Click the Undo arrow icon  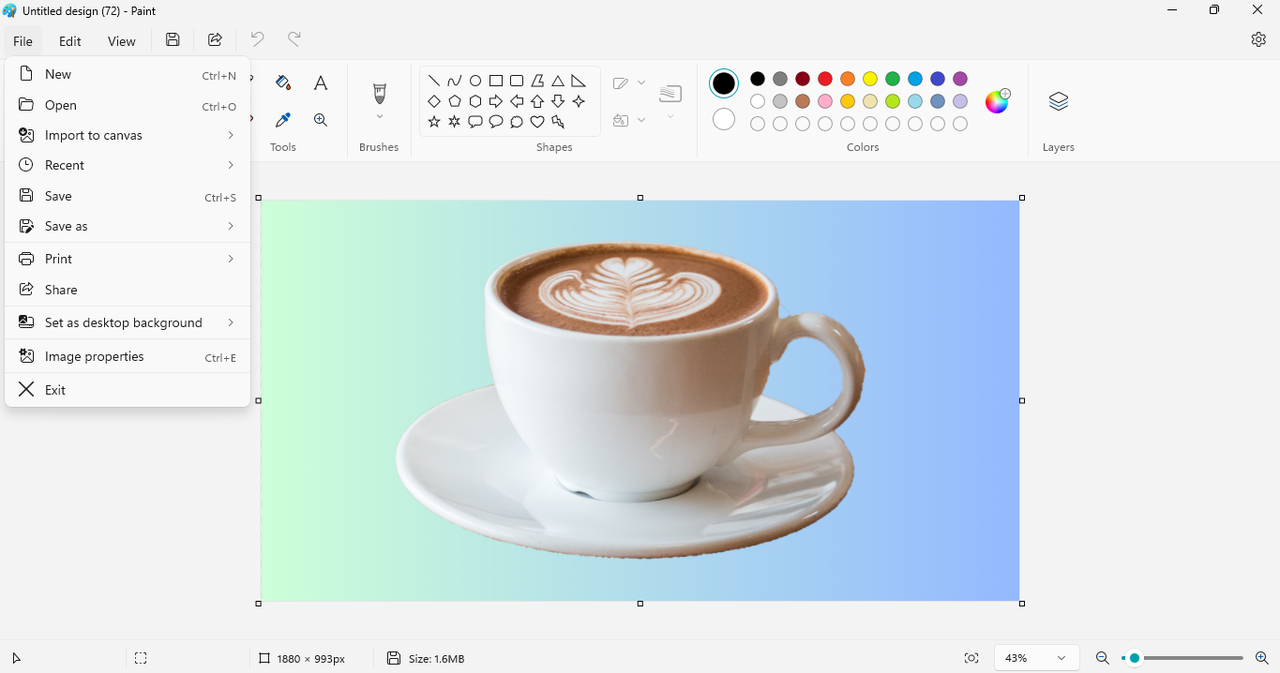[x=257, y=39]
